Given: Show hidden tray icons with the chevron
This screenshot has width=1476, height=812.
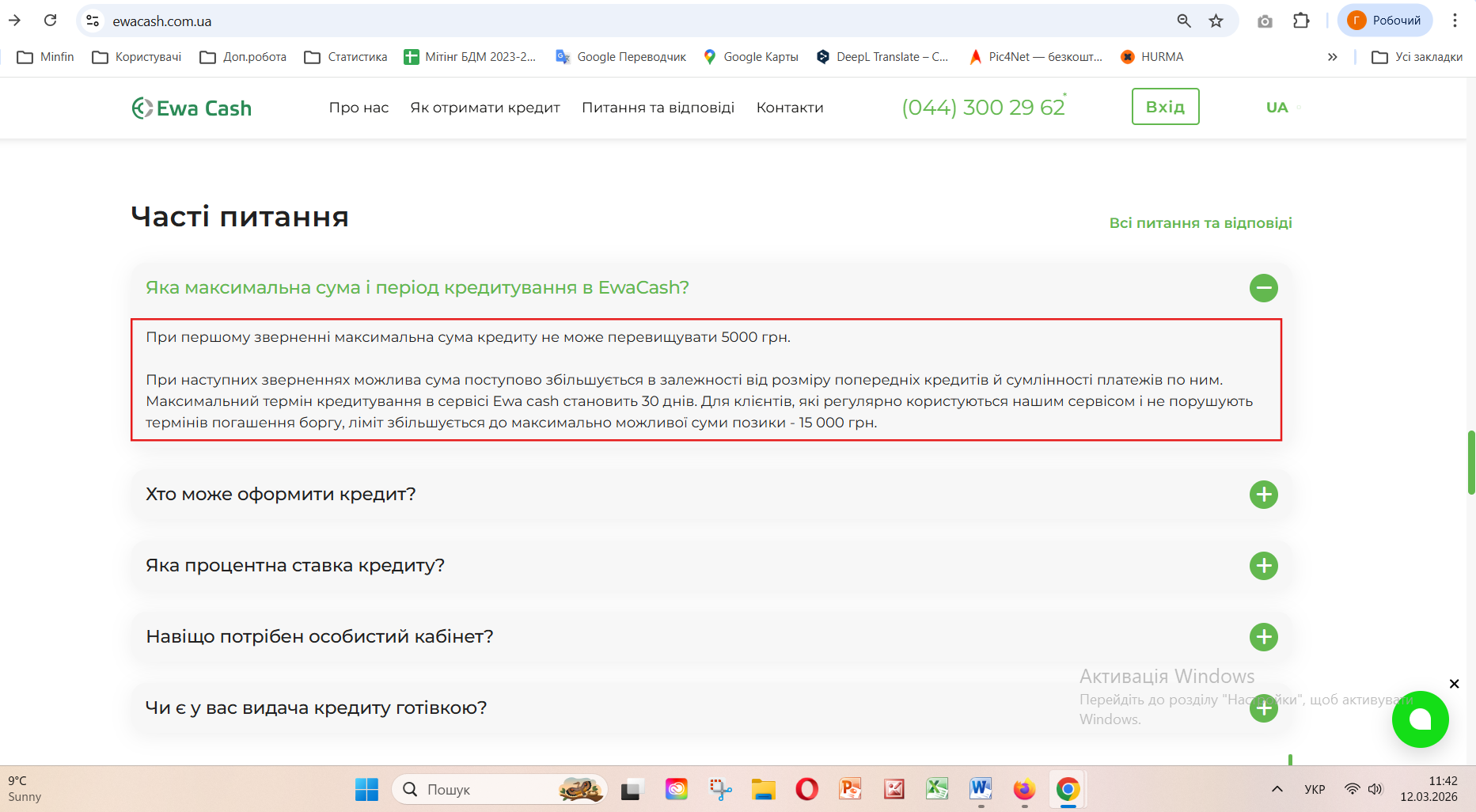Looking at the screenshot, I should pyautogui.click(x=1277, y=789).
